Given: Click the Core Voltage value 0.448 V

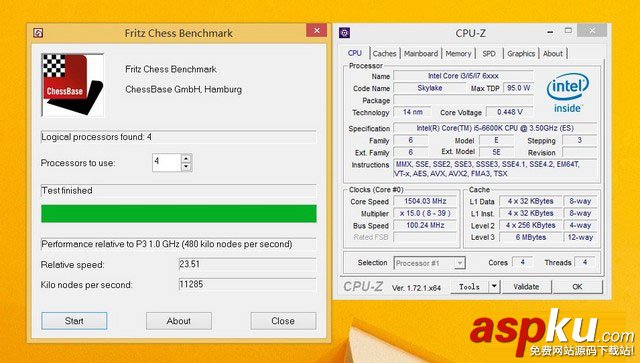Looking at the screenshot, I should coord(509,112).
